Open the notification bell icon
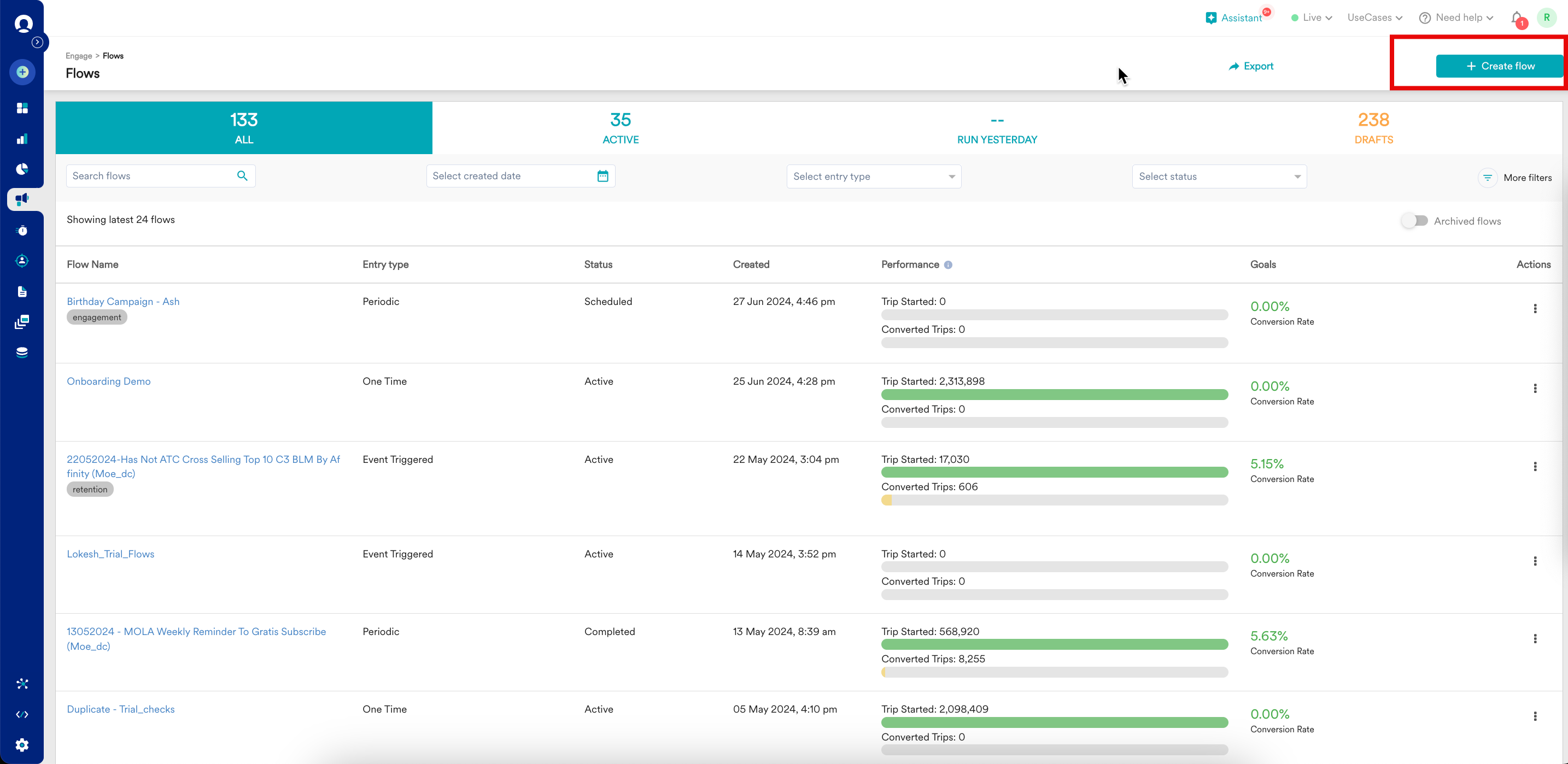Viewport: 1568px width, 764px height. [x=1517, y=18]
